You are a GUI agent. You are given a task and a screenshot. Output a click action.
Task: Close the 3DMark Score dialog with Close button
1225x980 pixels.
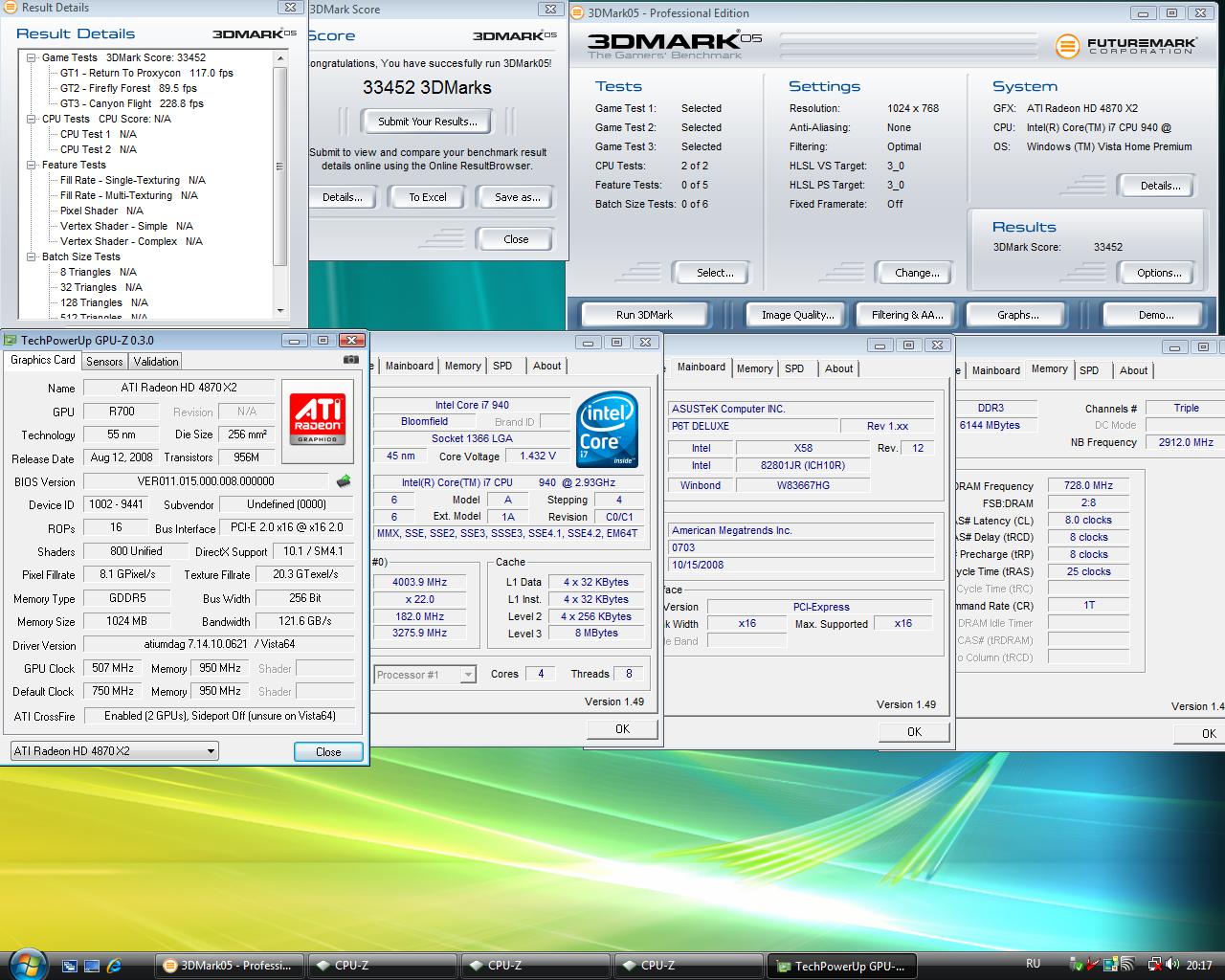516,239
